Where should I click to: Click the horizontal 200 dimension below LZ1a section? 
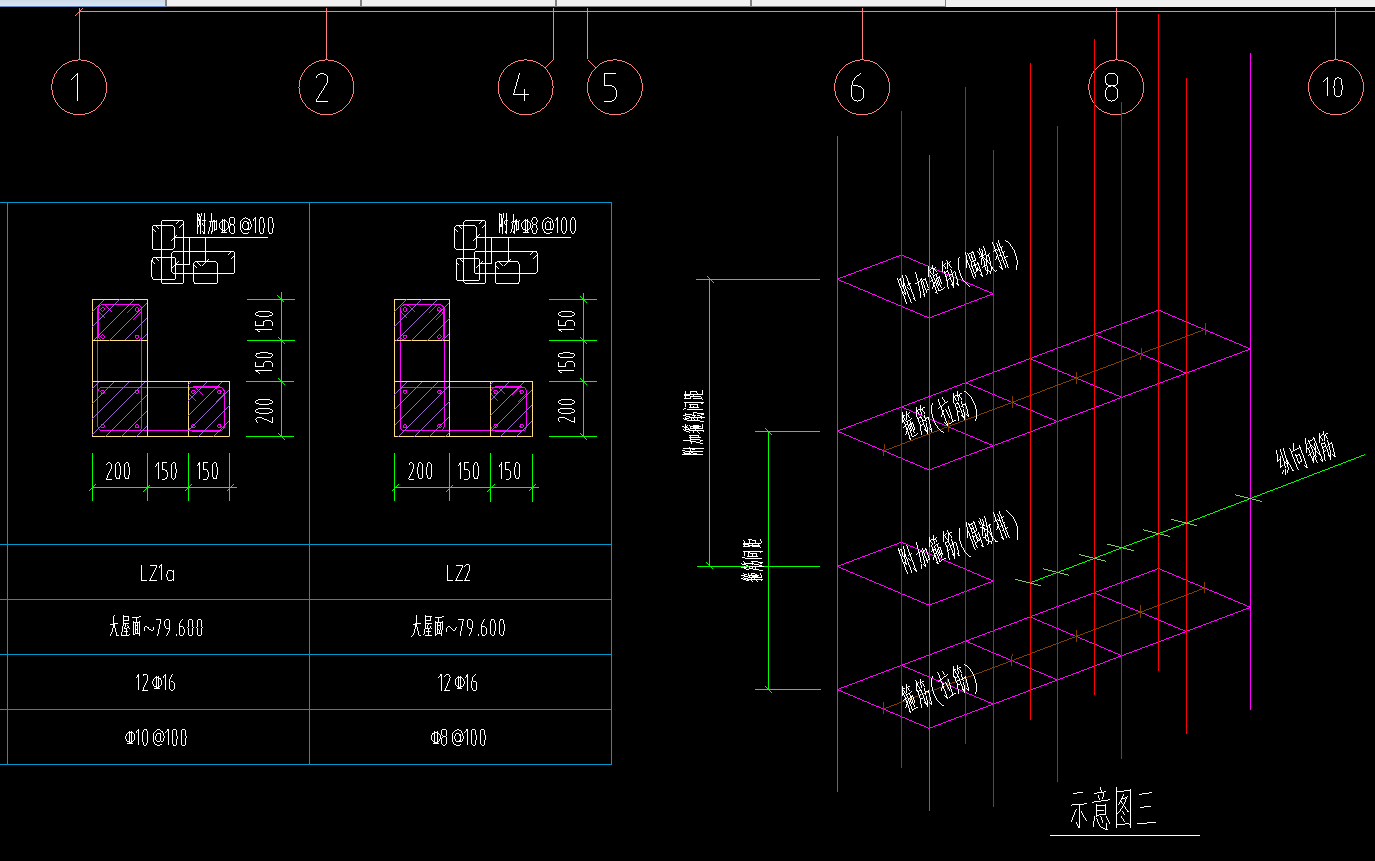tap(118, 471)
